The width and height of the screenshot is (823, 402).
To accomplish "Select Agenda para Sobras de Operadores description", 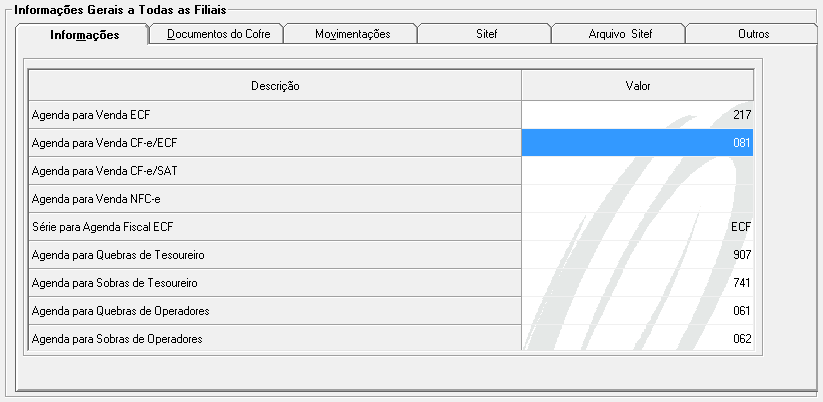I will click(275, 339).
